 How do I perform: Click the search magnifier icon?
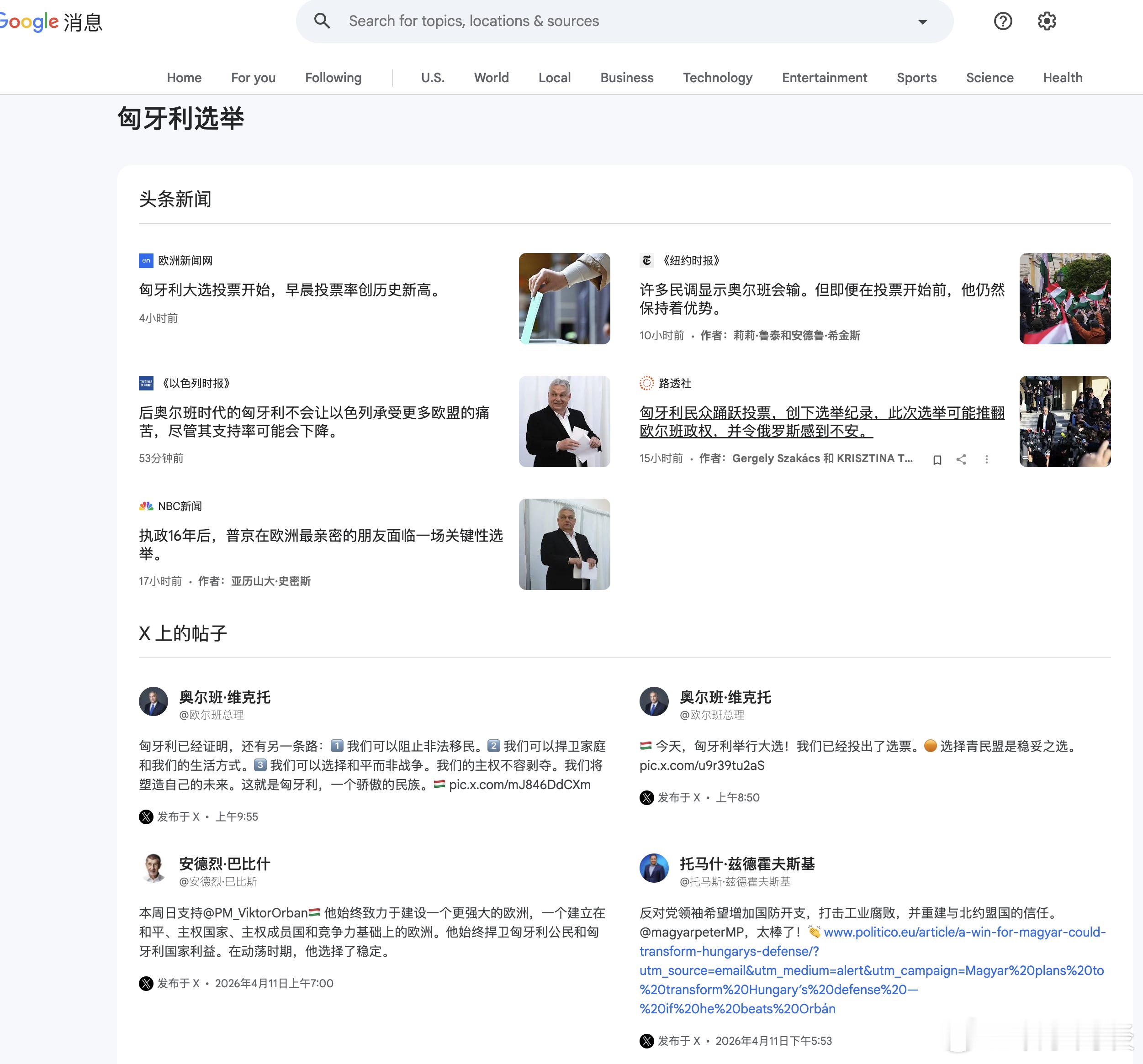tap(322, 21)
